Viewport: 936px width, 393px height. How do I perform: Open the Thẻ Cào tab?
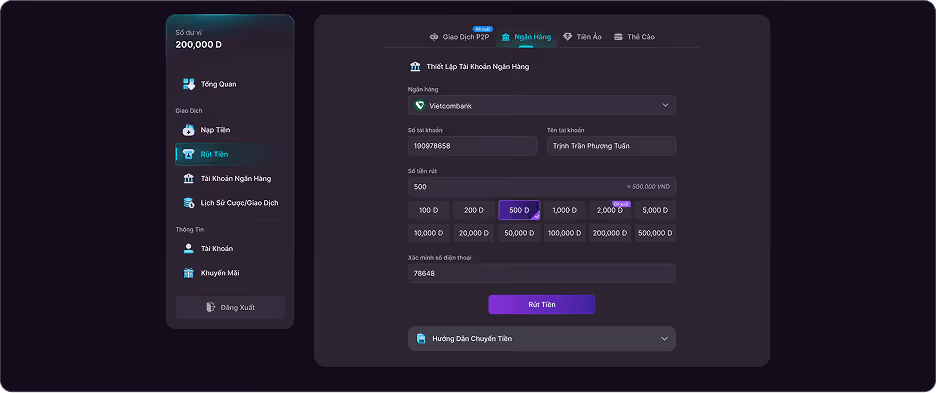click(634, 37)
